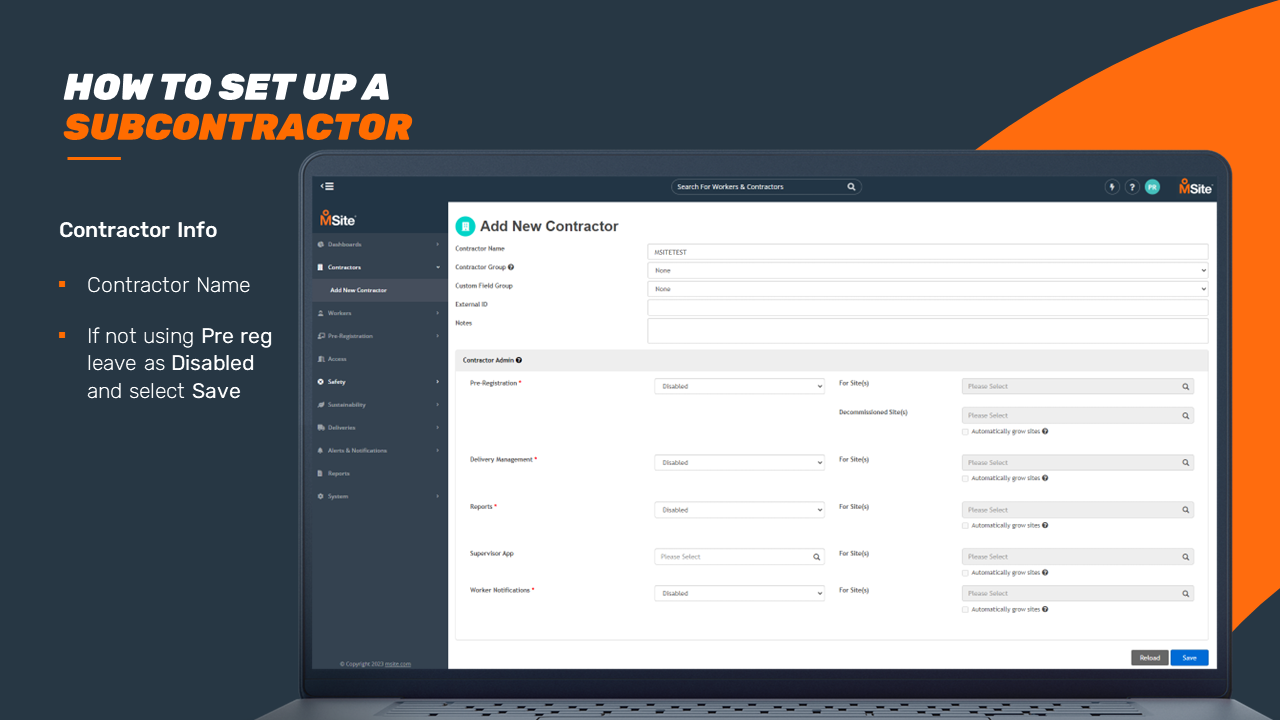Viewport: 1280px width, 720px height.
Task: Click the search icon in Supervisor App field
Action: (816, 557)
